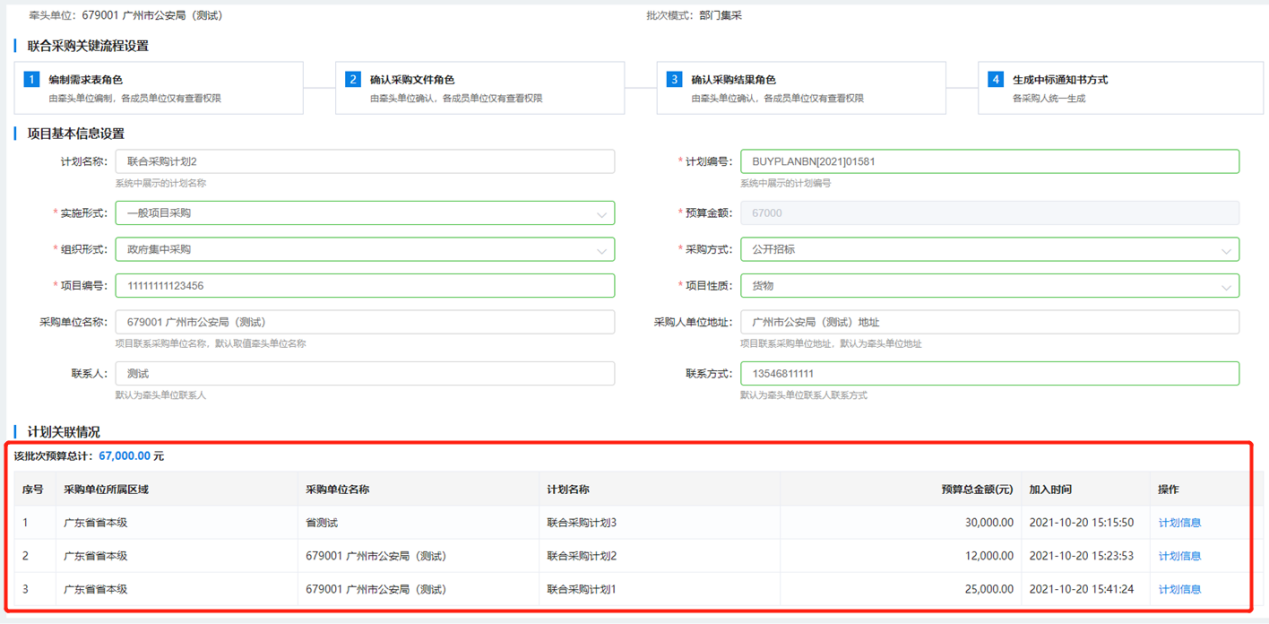1269x624 pixels.
Task: Focus the 联系人 input field
Action: coord(364,373)
